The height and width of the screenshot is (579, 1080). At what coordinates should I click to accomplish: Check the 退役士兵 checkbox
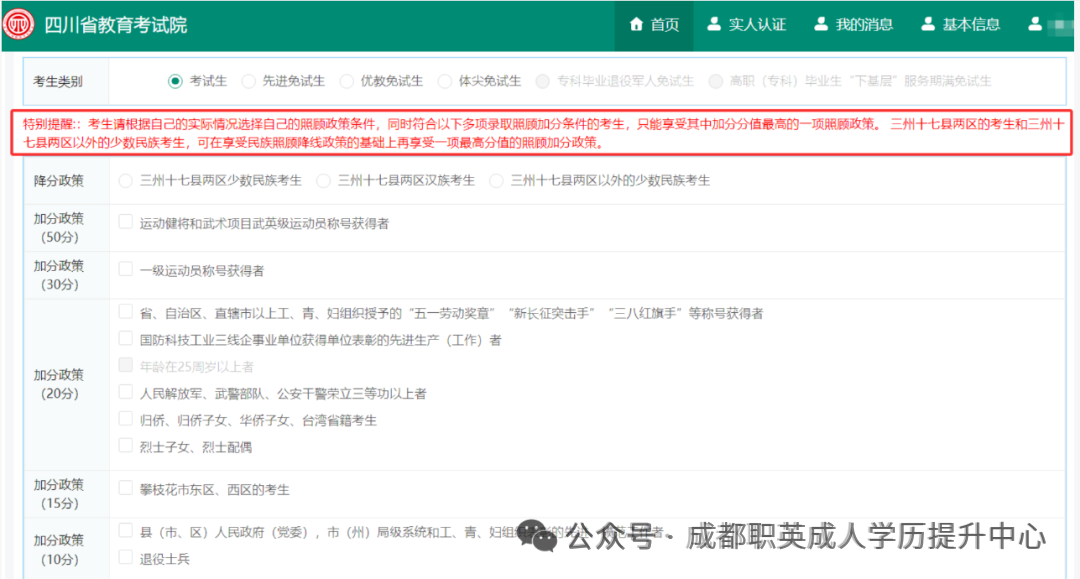[125, 557]
